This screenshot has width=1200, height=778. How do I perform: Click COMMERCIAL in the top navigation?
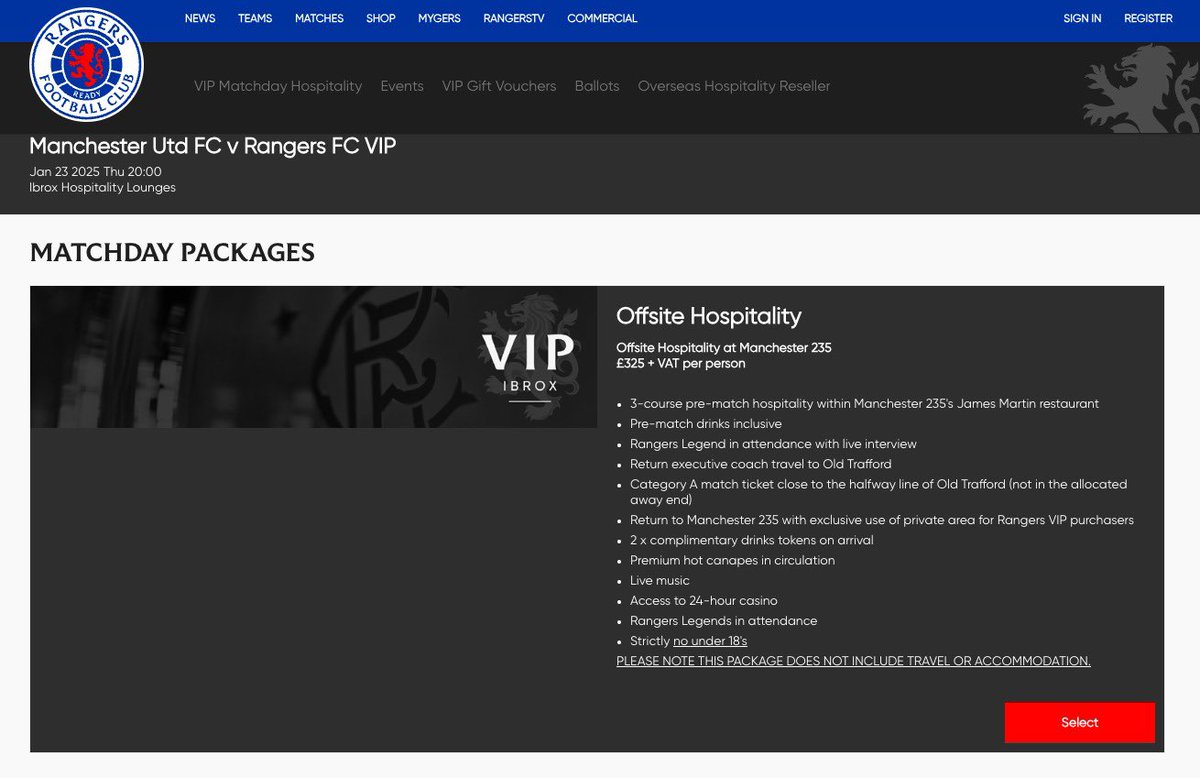coord(602,19)
